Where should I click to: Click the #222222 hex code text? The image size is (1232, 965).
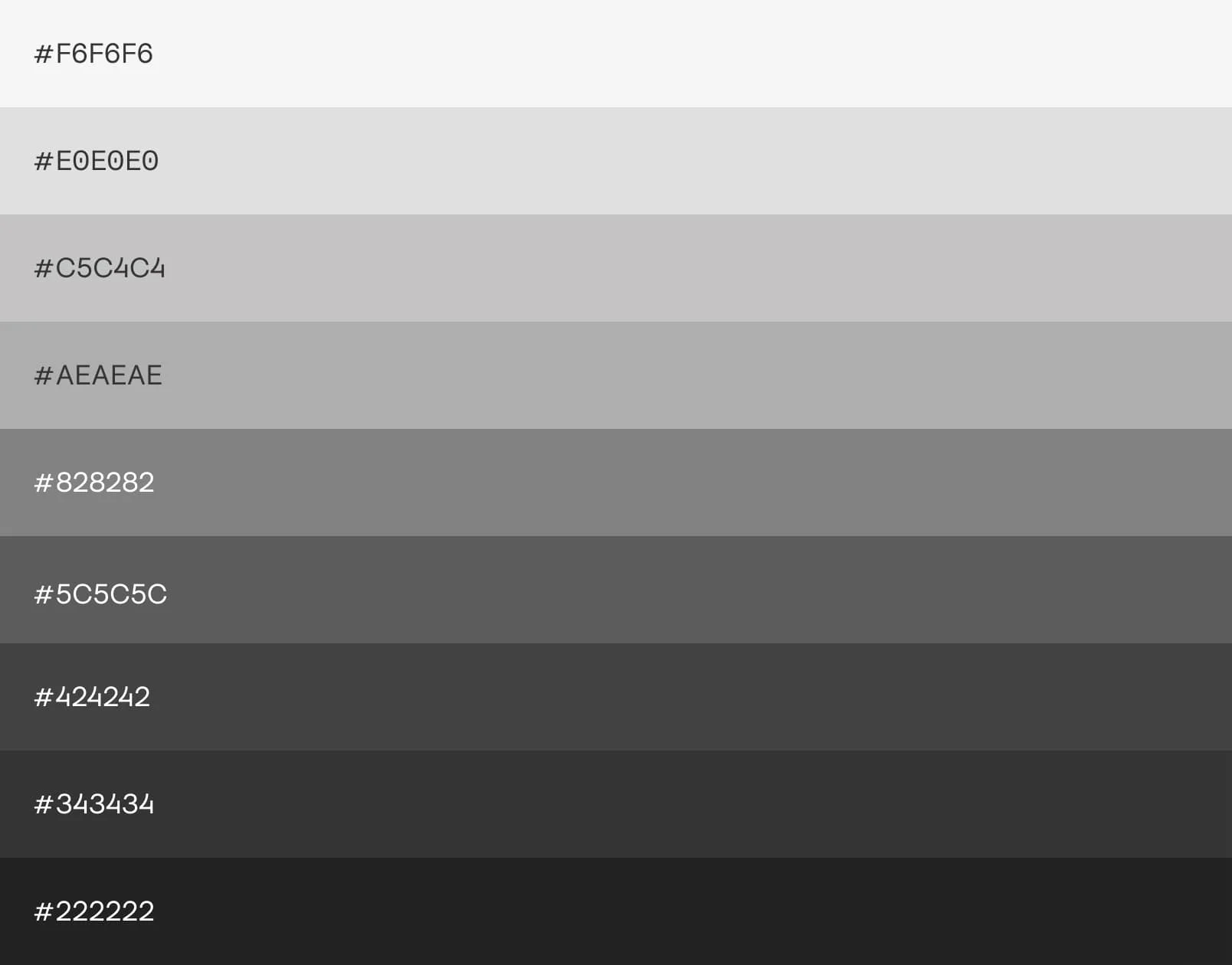pyautogui.click(x=94, y=911)
